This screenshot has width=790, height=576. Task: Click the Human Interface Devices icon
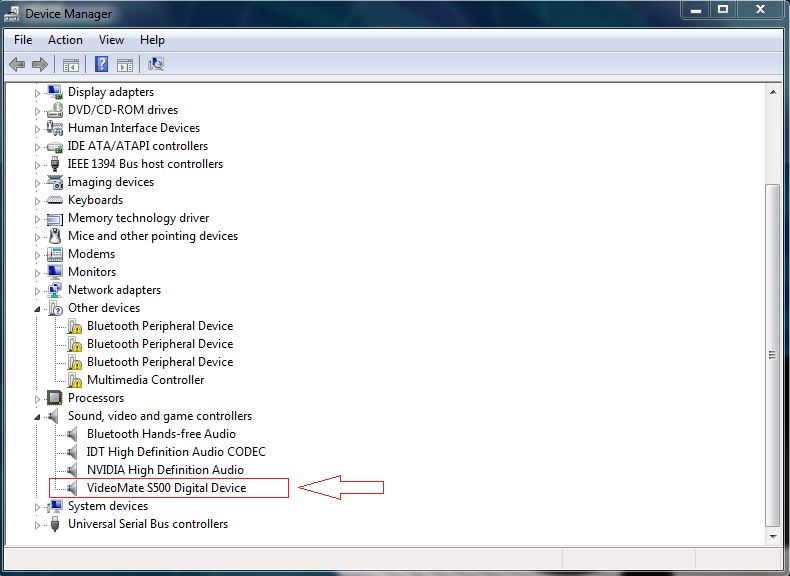[54, 127]
